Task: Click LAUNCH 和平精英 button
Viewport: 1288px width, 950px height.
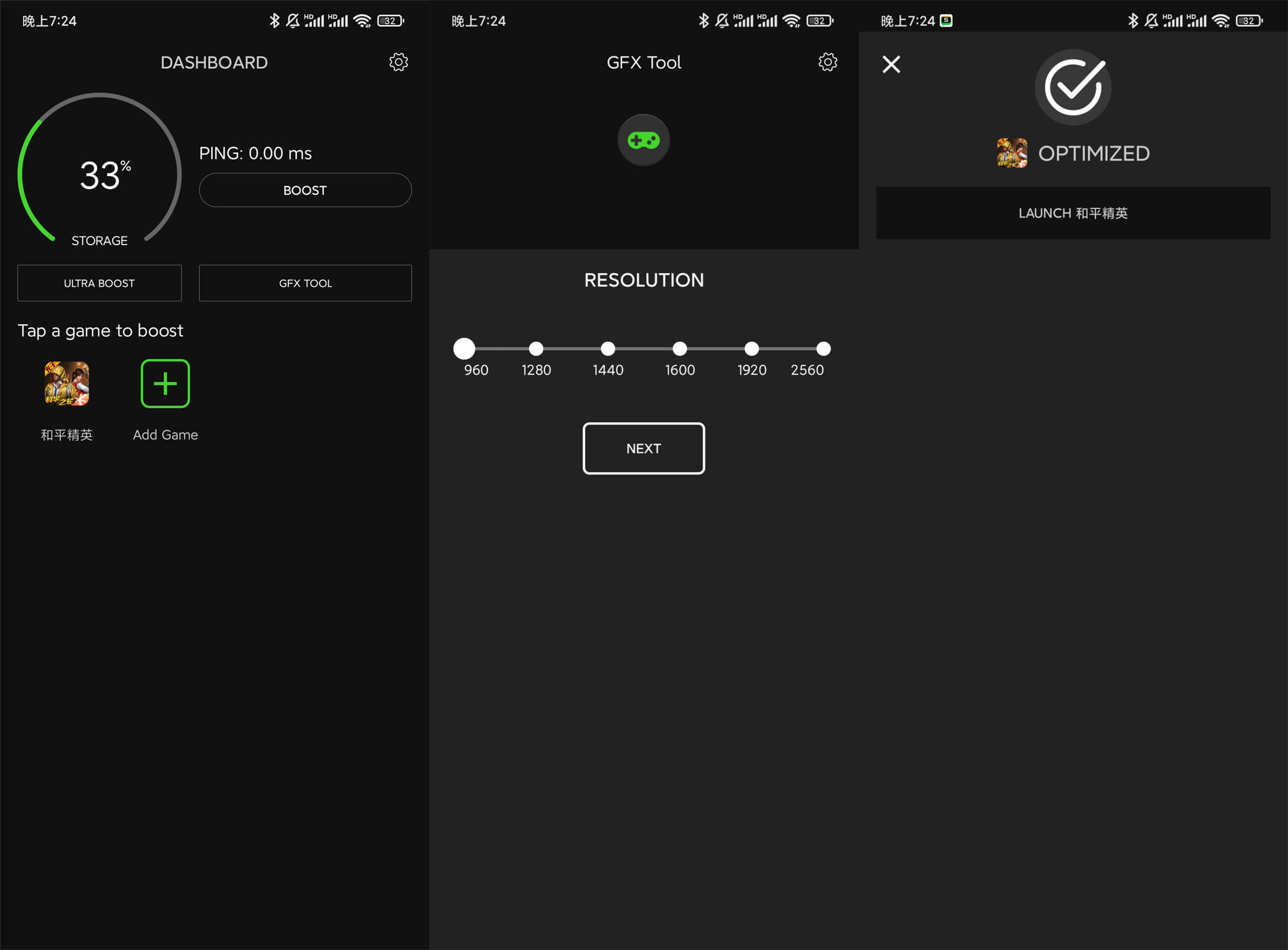Action: pyautogui.click(x=1073, y=212)
